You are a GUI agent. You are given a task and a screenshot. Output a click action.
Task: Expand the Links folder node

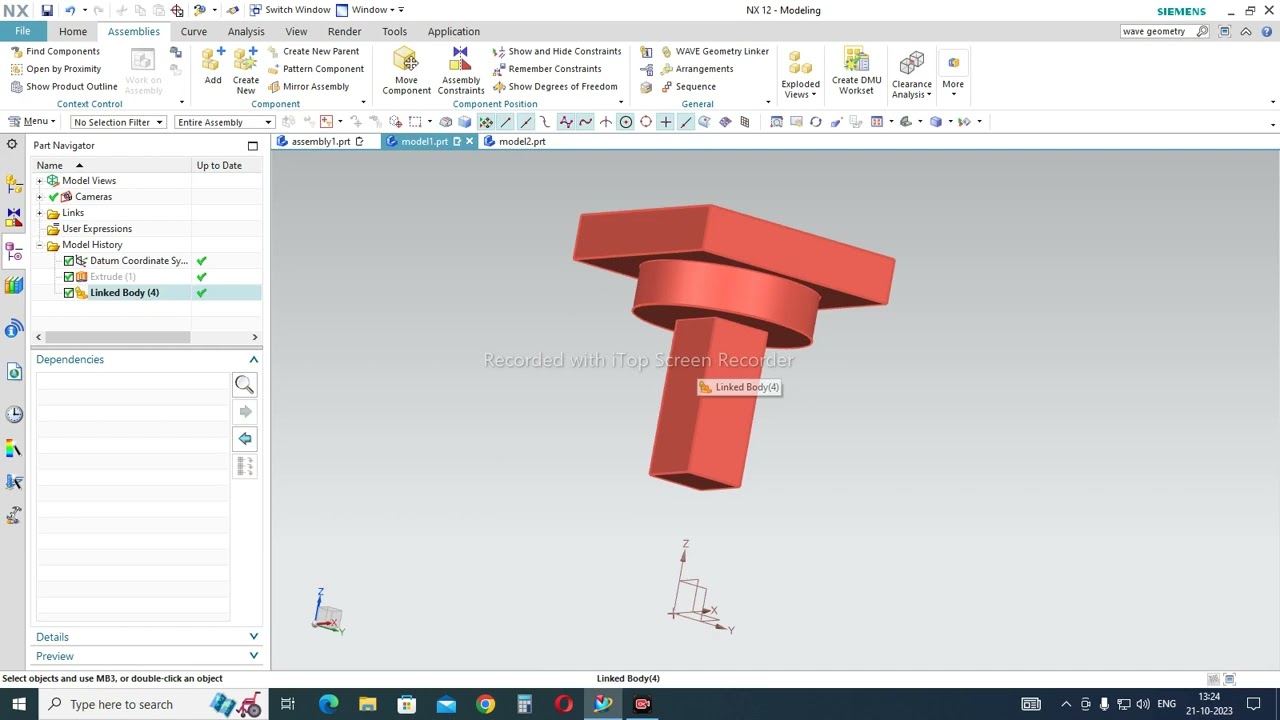[40, 213]
